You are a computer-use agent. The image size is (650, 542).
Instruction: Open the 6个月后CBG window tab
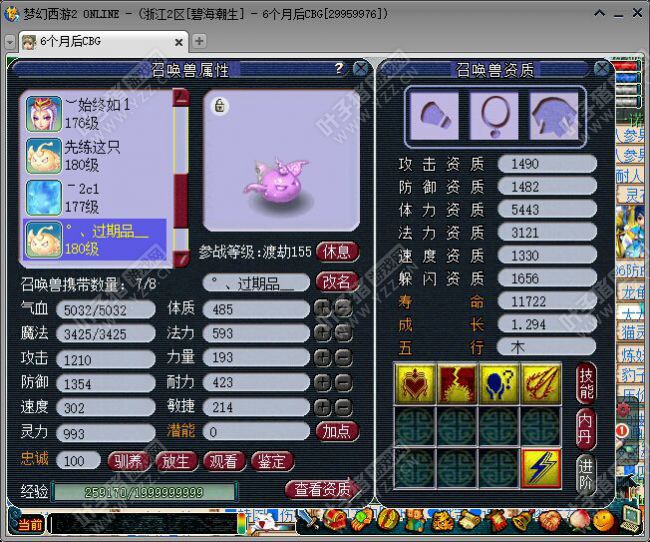(x=100, y=41)
